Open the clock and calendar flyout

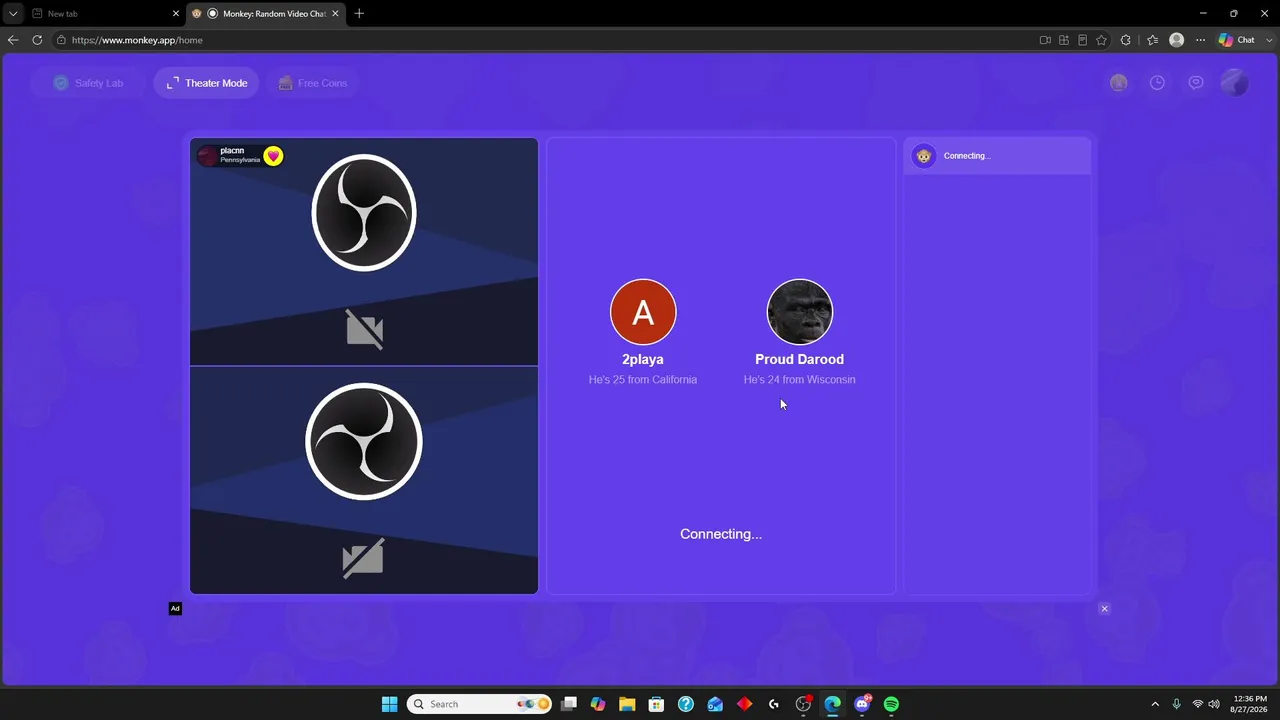[1250, 704]
